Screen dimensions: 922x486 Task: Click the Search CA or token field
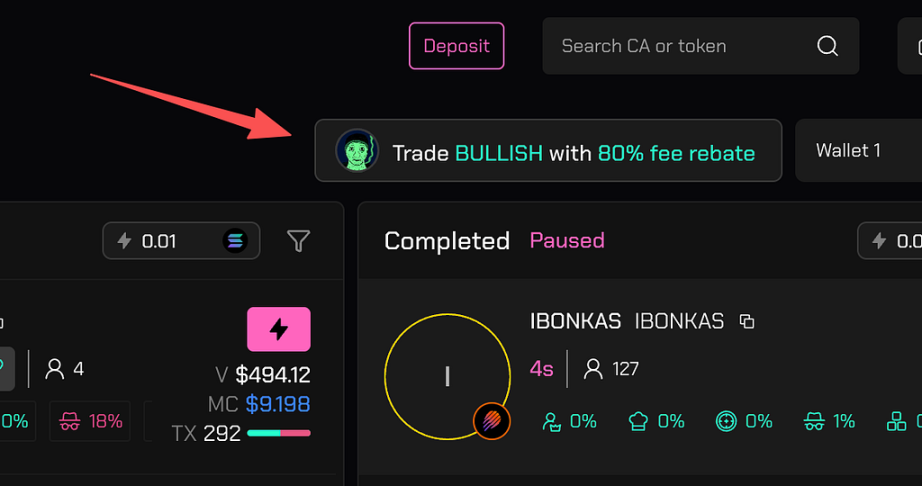point(680,46)
